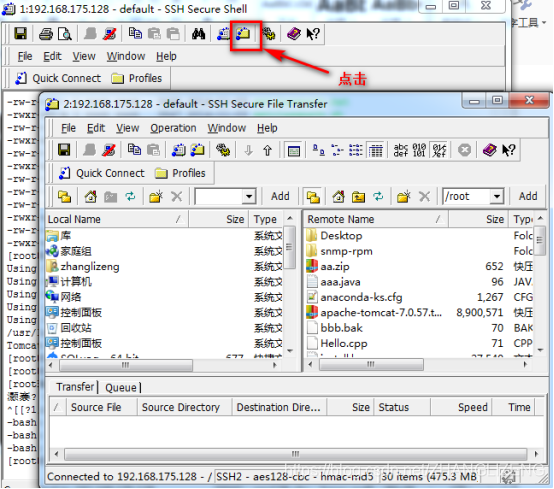Click the Print icon in Secure Shell toolbar
This screenshot has height=489, width=554.
coord(46,34)
